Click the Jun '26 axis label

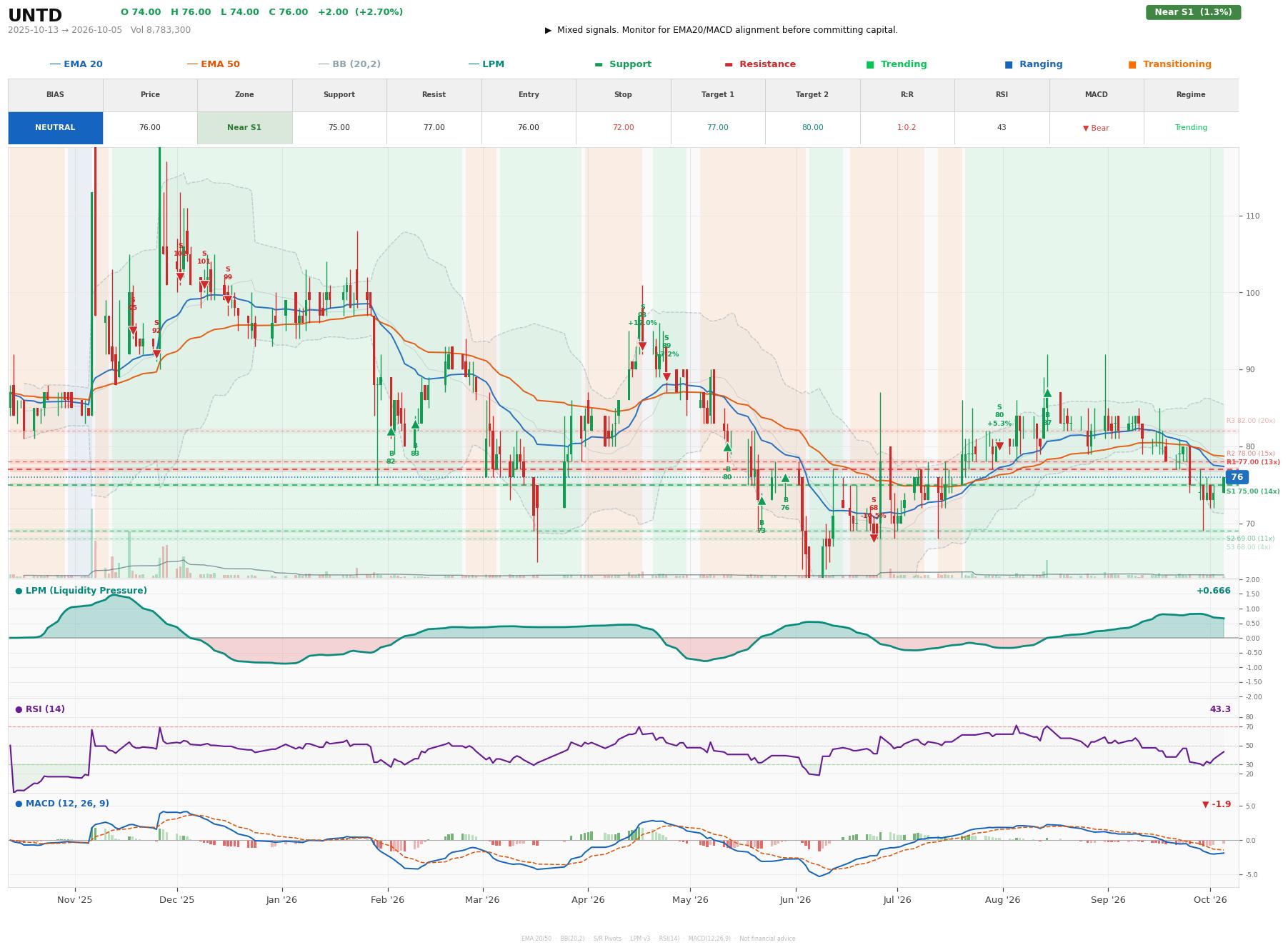coord(795,900)
